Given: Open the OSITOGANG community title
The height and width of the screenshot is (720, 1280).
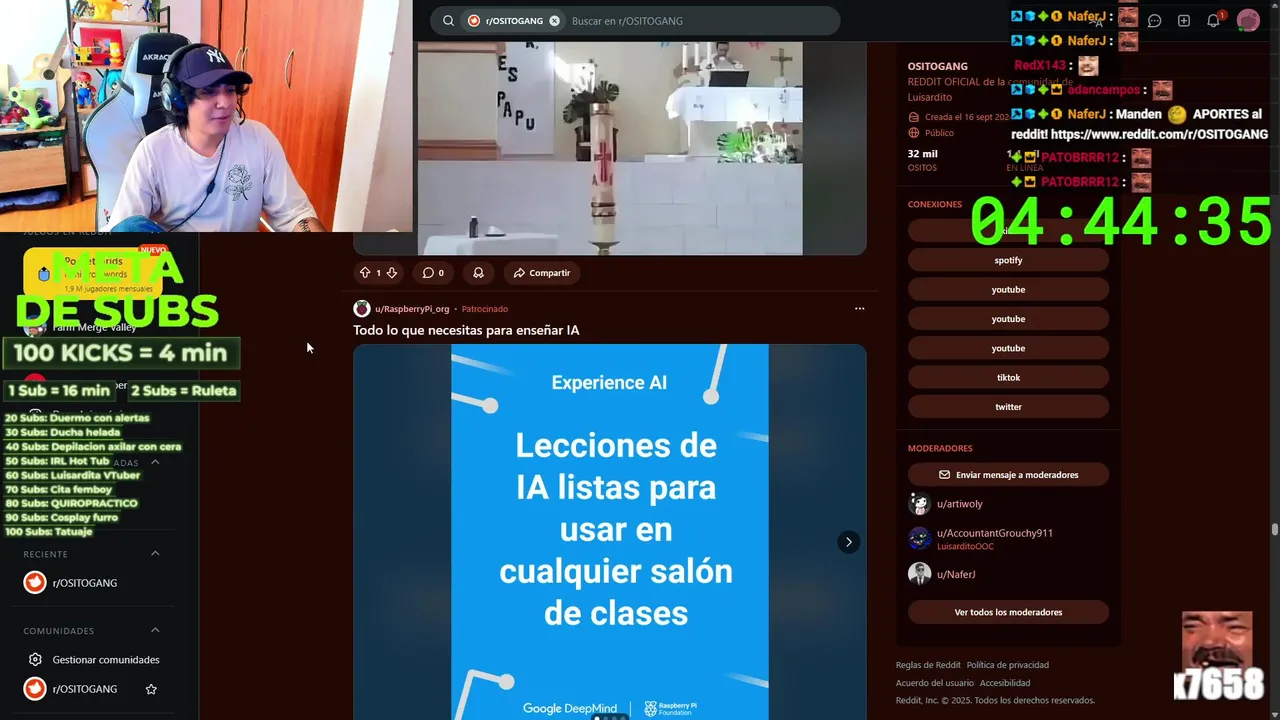Looking at the screenshot, I should coord(937,66).
